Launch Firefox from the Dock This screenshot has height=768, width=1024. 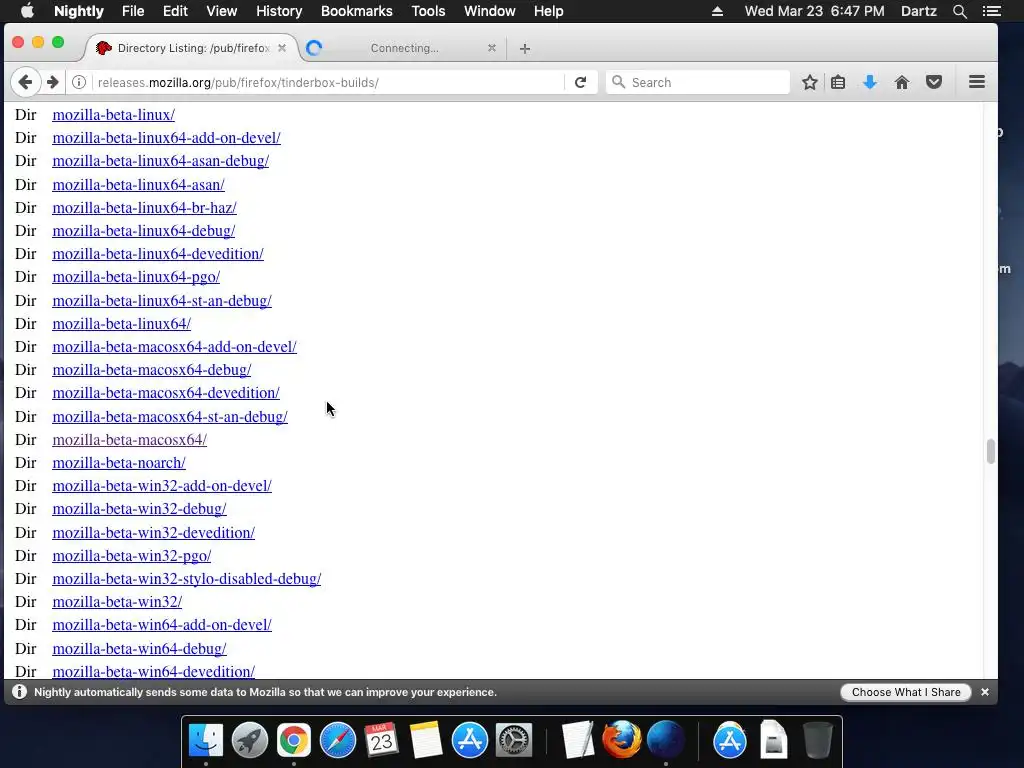621,739
